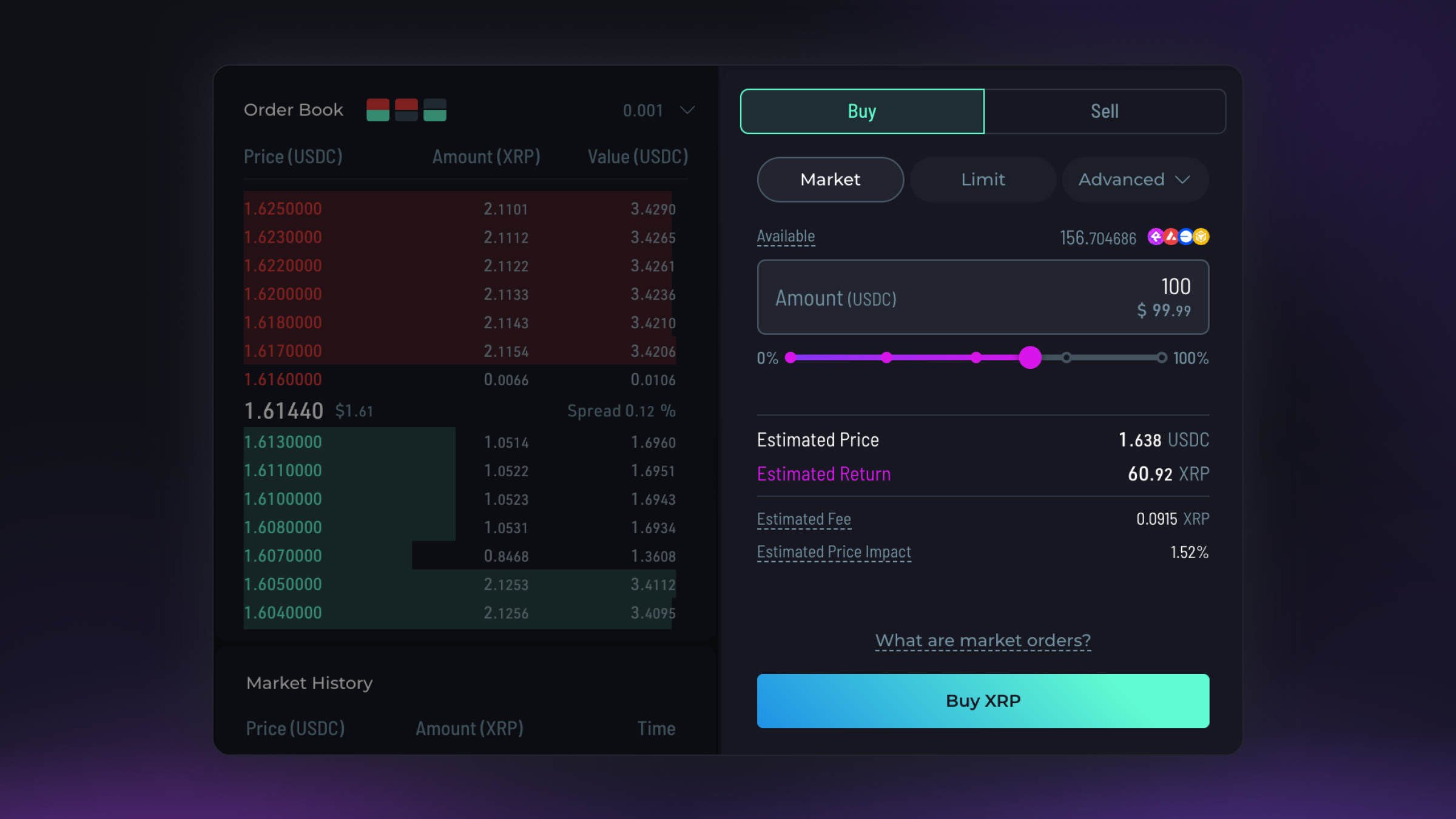Open the What are market orders link

pos(983,641)
